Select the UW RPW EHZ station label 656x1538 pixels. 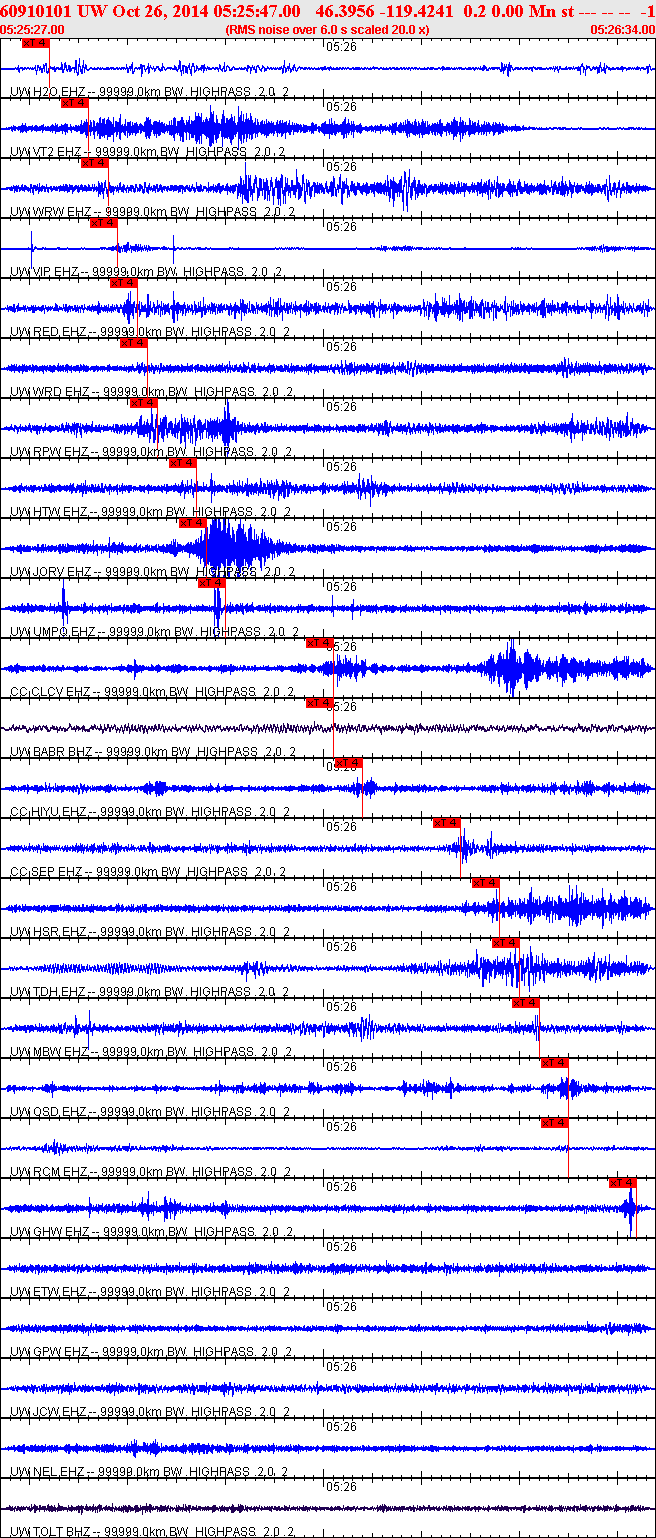tap(150, 452)
